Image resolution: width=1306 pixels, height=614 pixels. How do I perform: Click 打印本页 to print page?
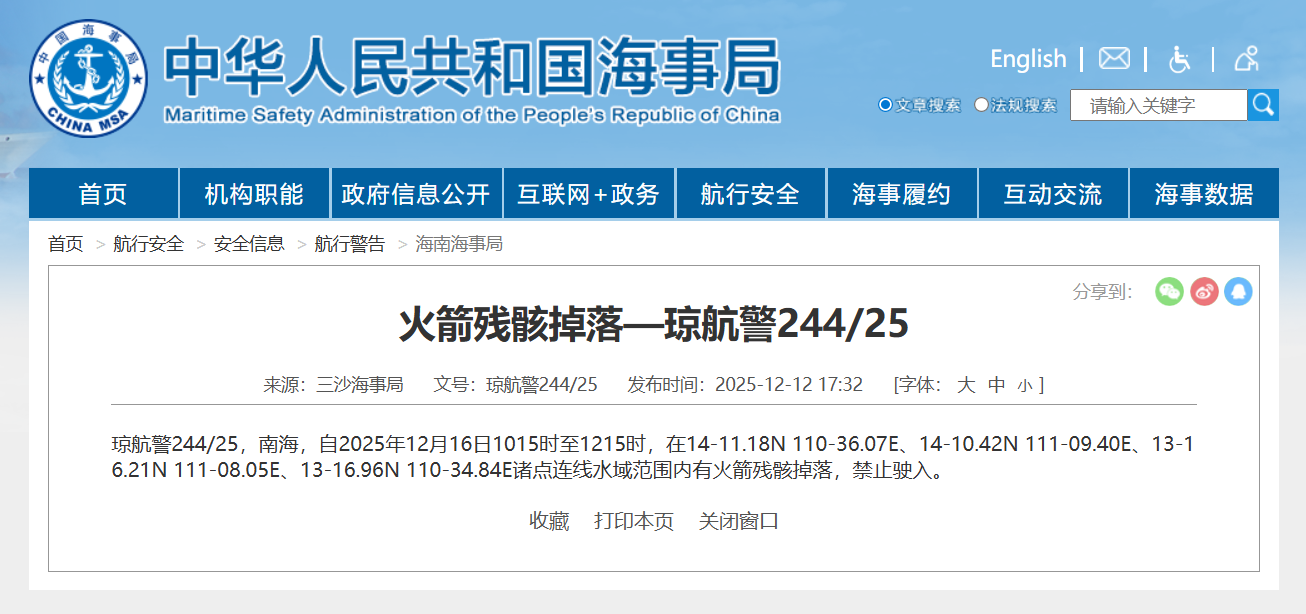(634, 521)
